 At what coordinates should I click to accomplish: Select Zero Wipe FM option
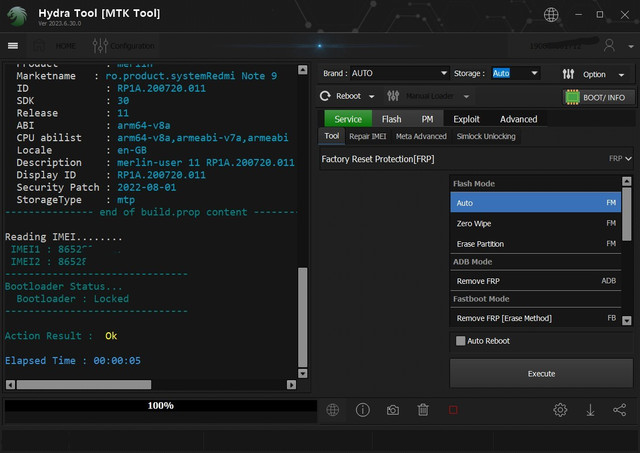(536, 223)
